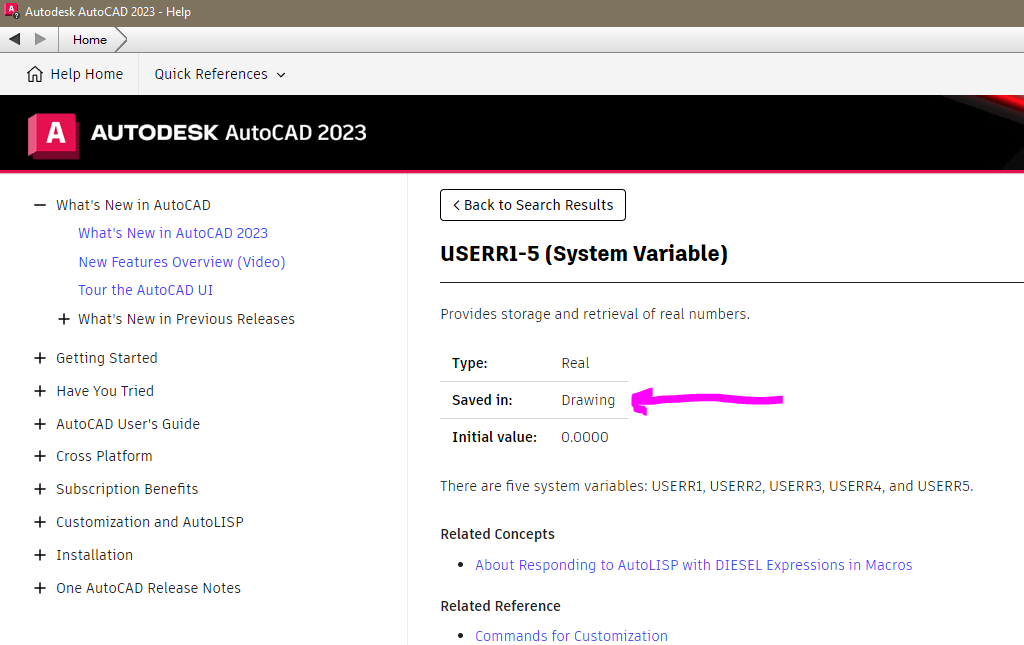
Task: Open New Features Overview (Video)
Action: 181,261
